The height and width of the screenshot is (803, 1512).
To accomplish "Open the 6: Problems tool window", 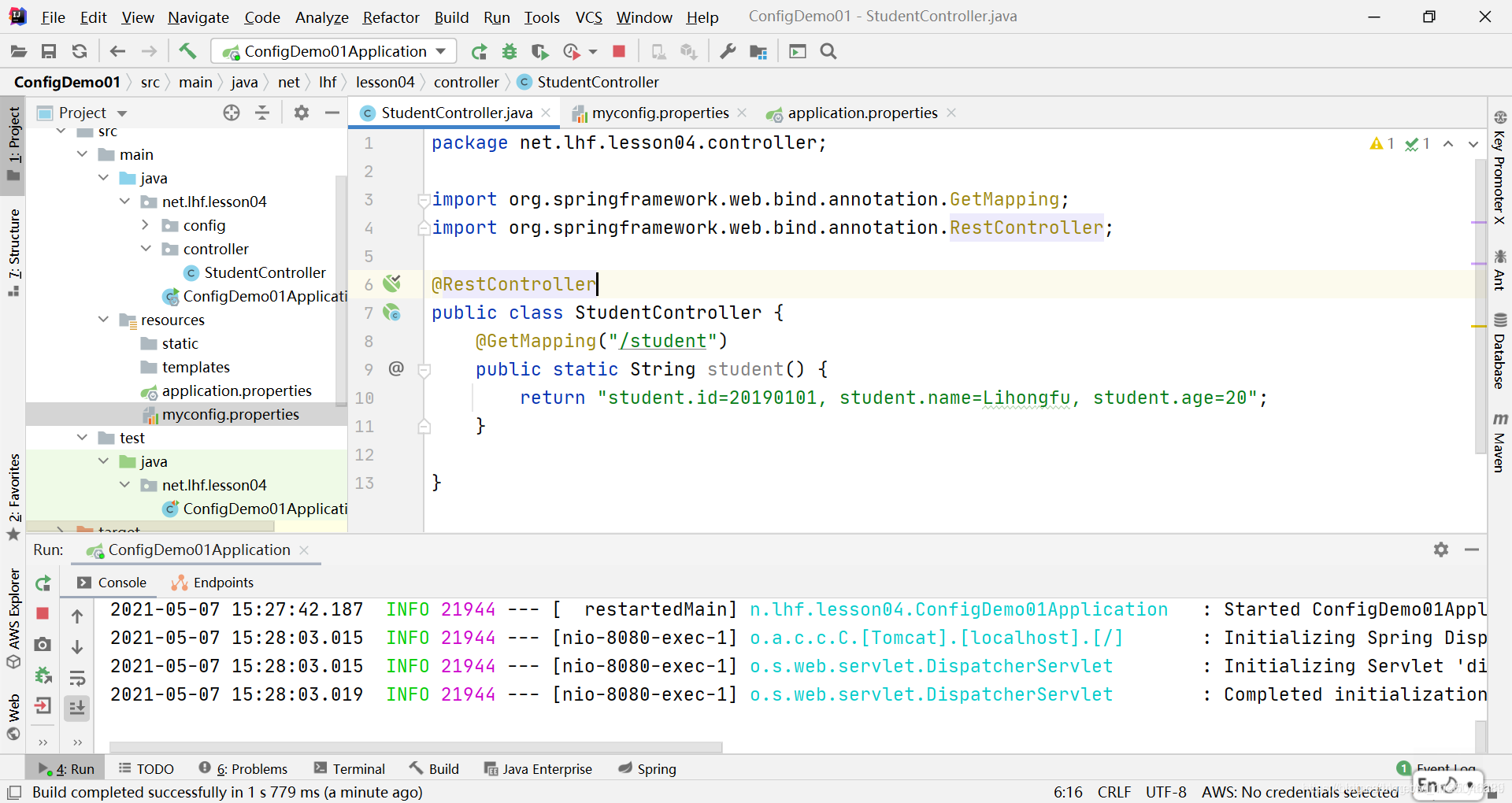I will (x=243, y=768).
